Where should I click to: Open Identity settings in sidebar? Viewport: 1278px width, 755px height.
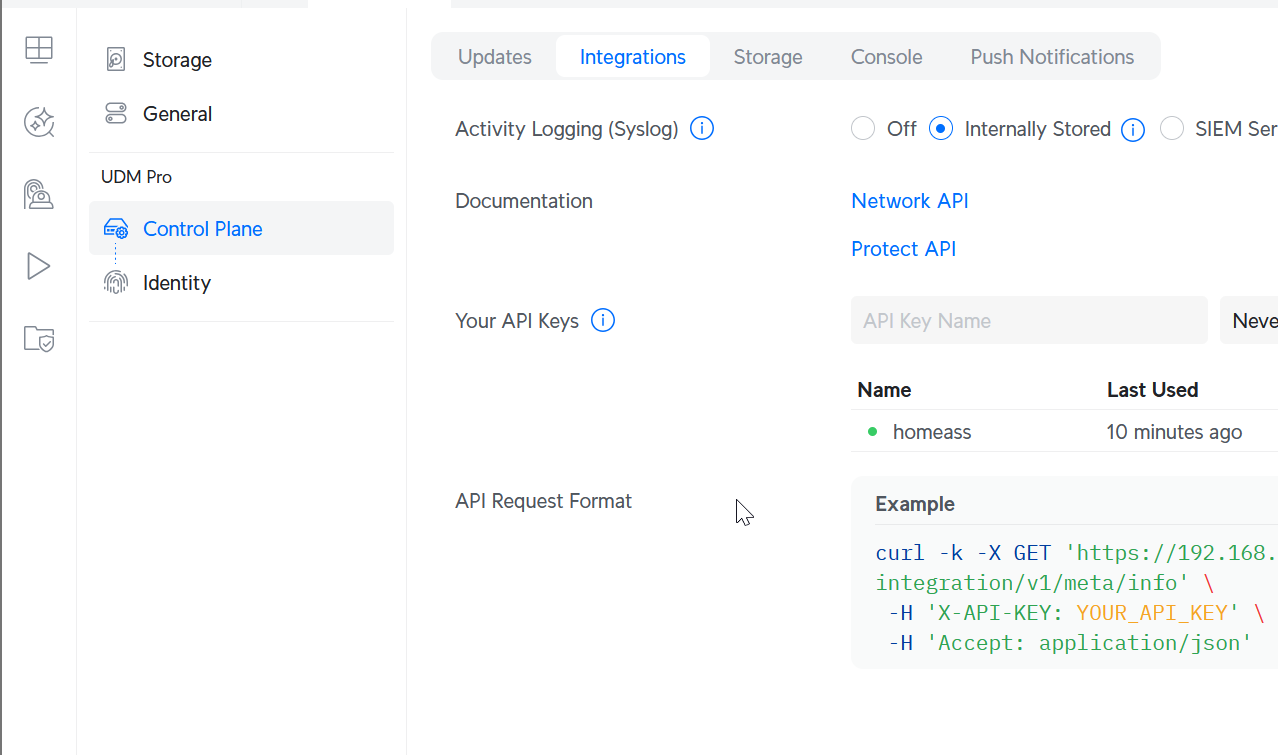pos(177,283)
